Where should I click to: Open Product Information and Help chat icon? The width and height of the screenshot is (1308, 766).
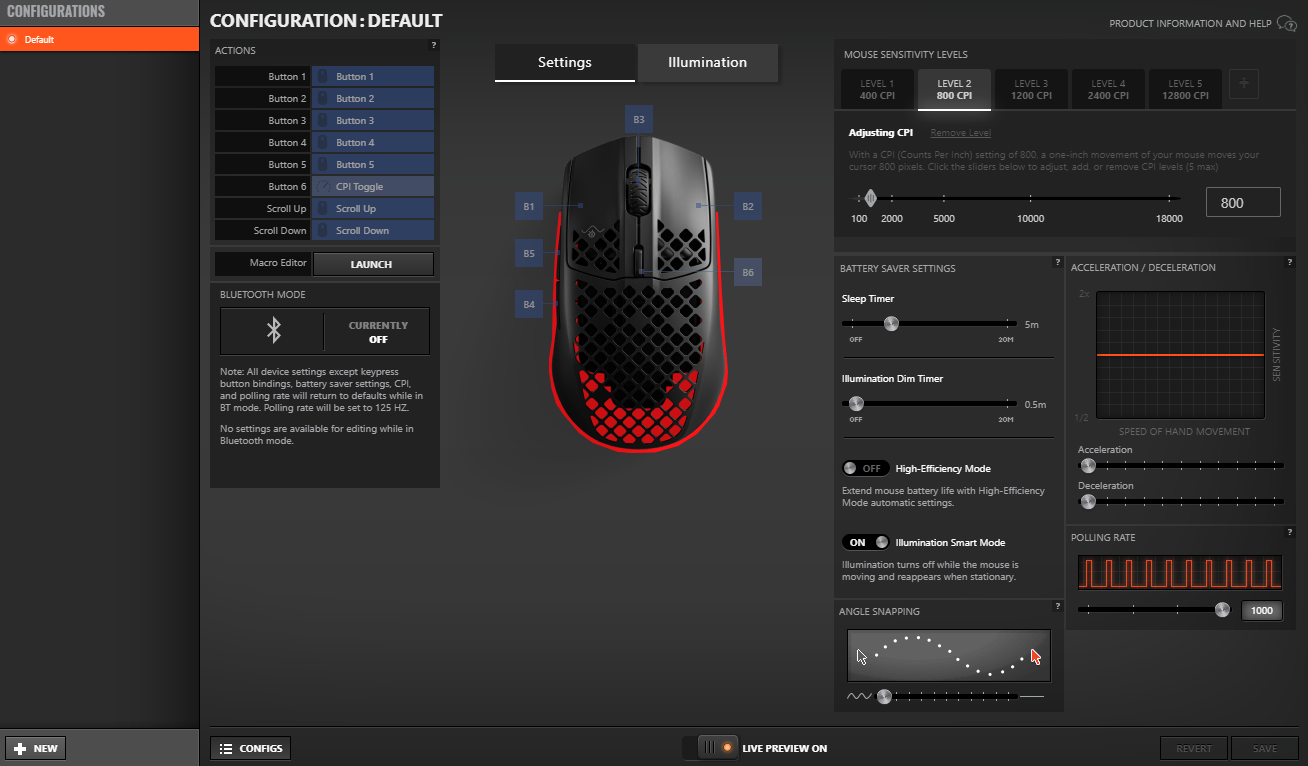click(x=1287, y=24)
